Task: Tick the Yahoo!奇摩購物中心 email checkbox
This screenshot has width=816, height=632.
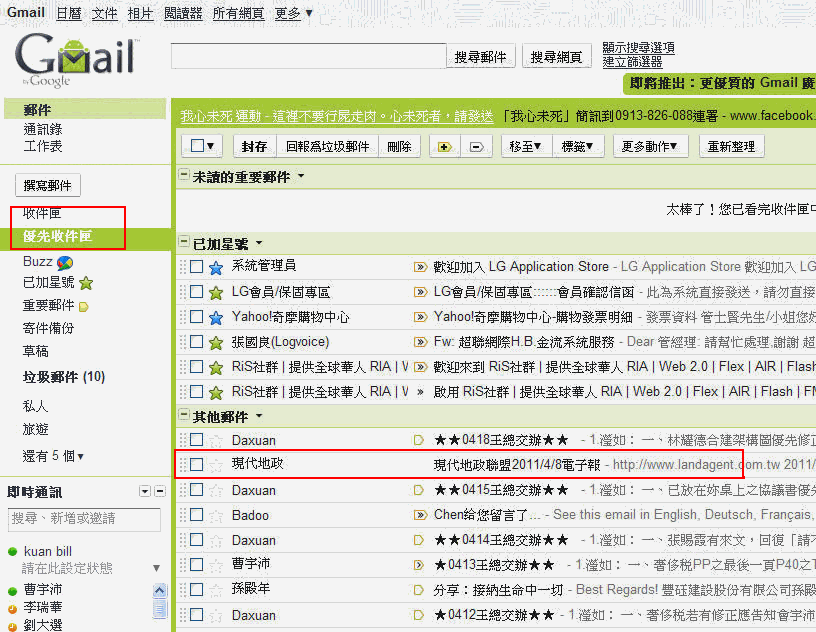Action: pos(197,317)
